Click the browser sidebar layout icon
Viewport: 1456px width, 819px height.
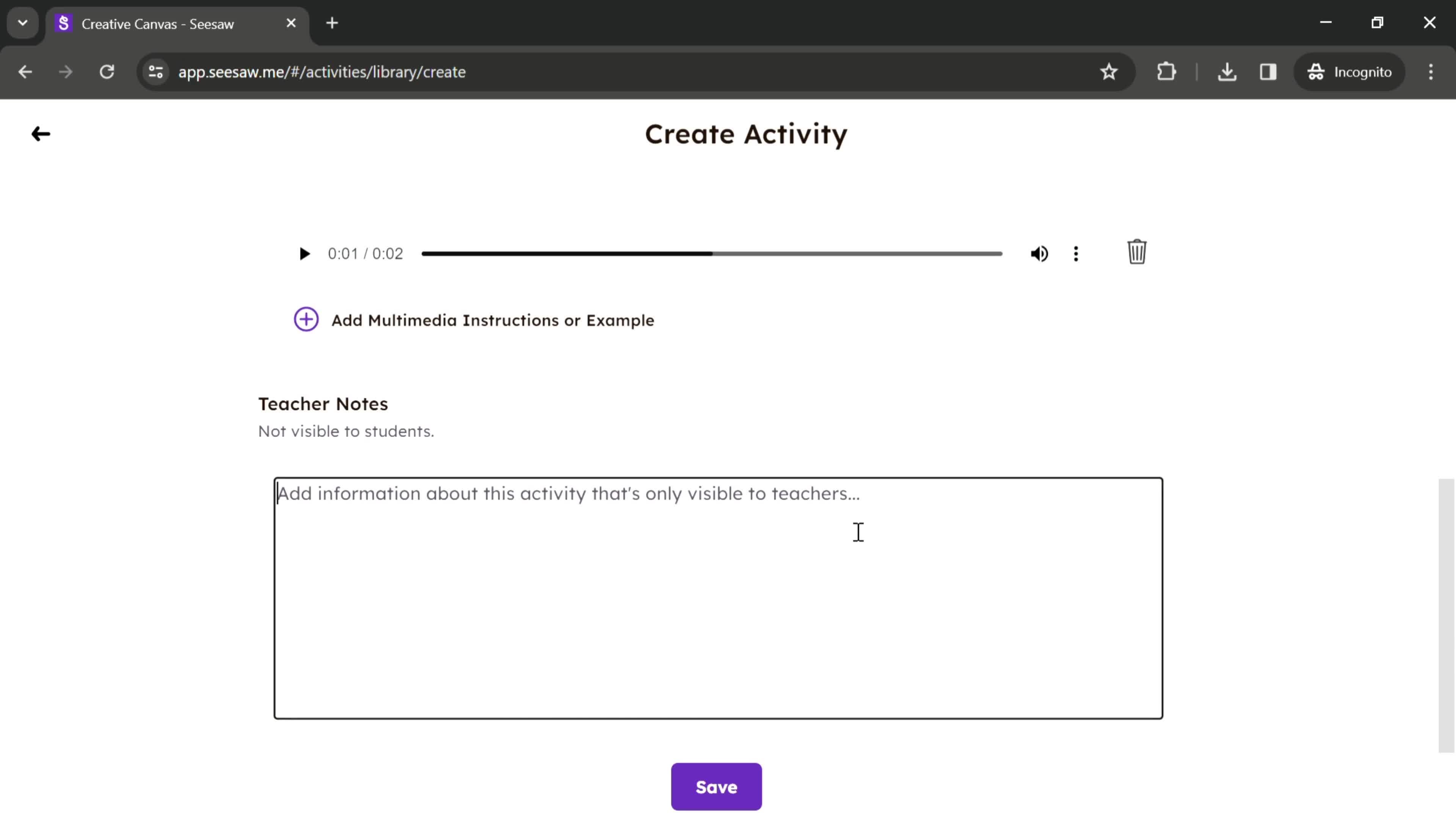1268,71
